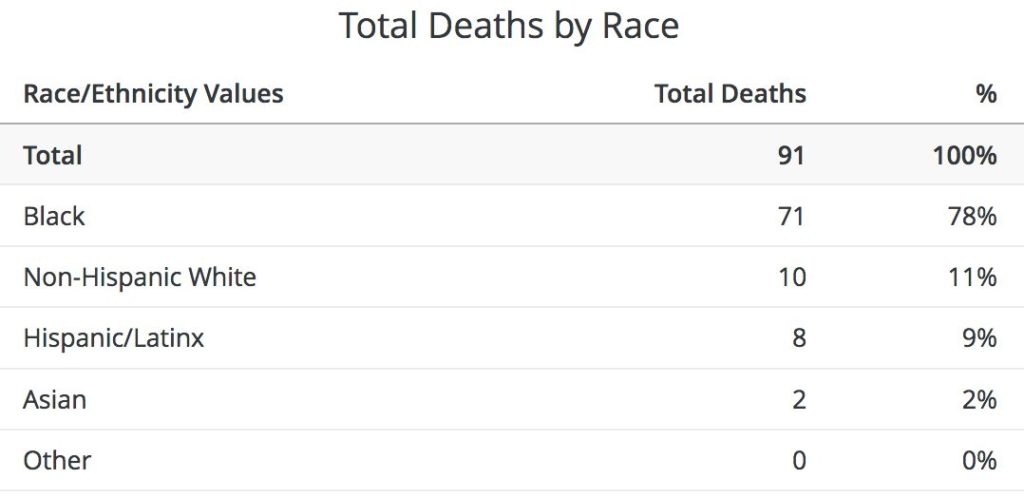Select the Black row label

(x=54, y=216)
